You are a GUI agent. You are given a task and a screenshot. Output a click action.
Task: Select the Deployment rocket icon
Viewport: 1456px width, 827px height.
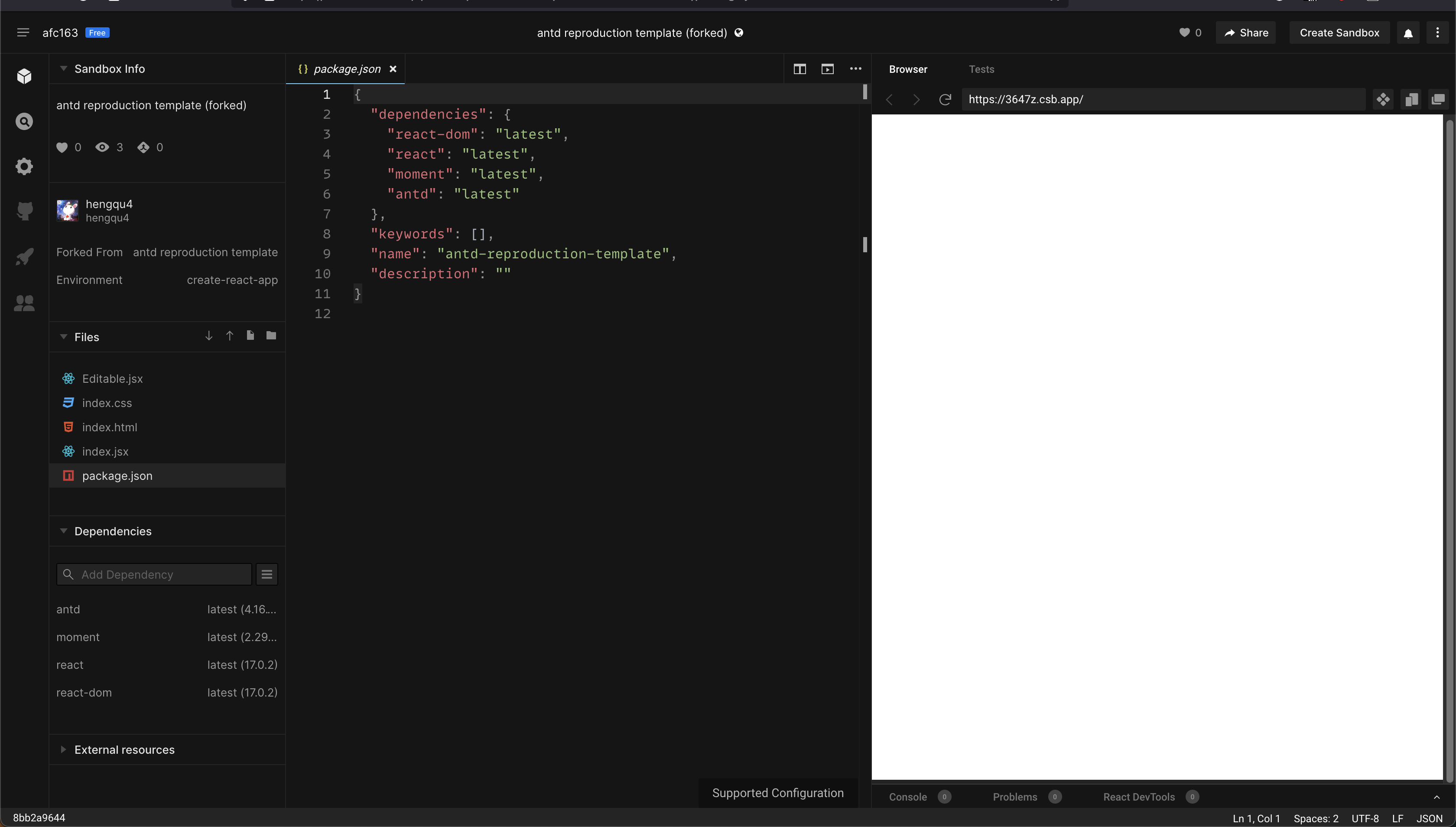[x=24, y=256]
